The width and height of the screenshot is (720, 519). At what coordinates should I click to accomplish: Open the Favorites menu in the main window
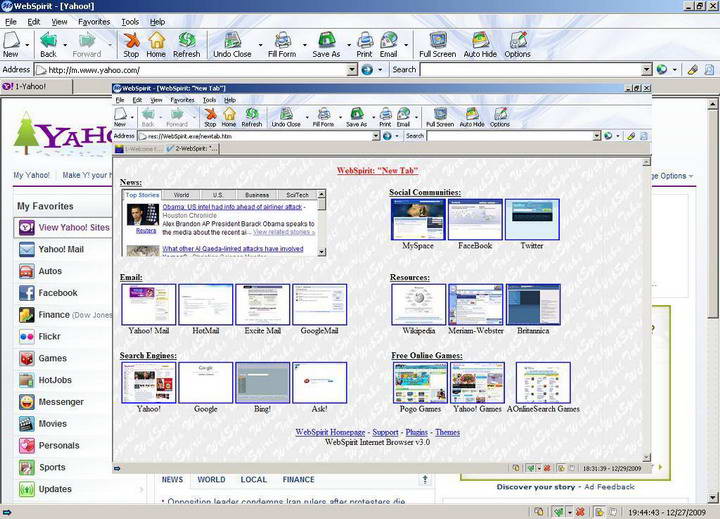94,22
